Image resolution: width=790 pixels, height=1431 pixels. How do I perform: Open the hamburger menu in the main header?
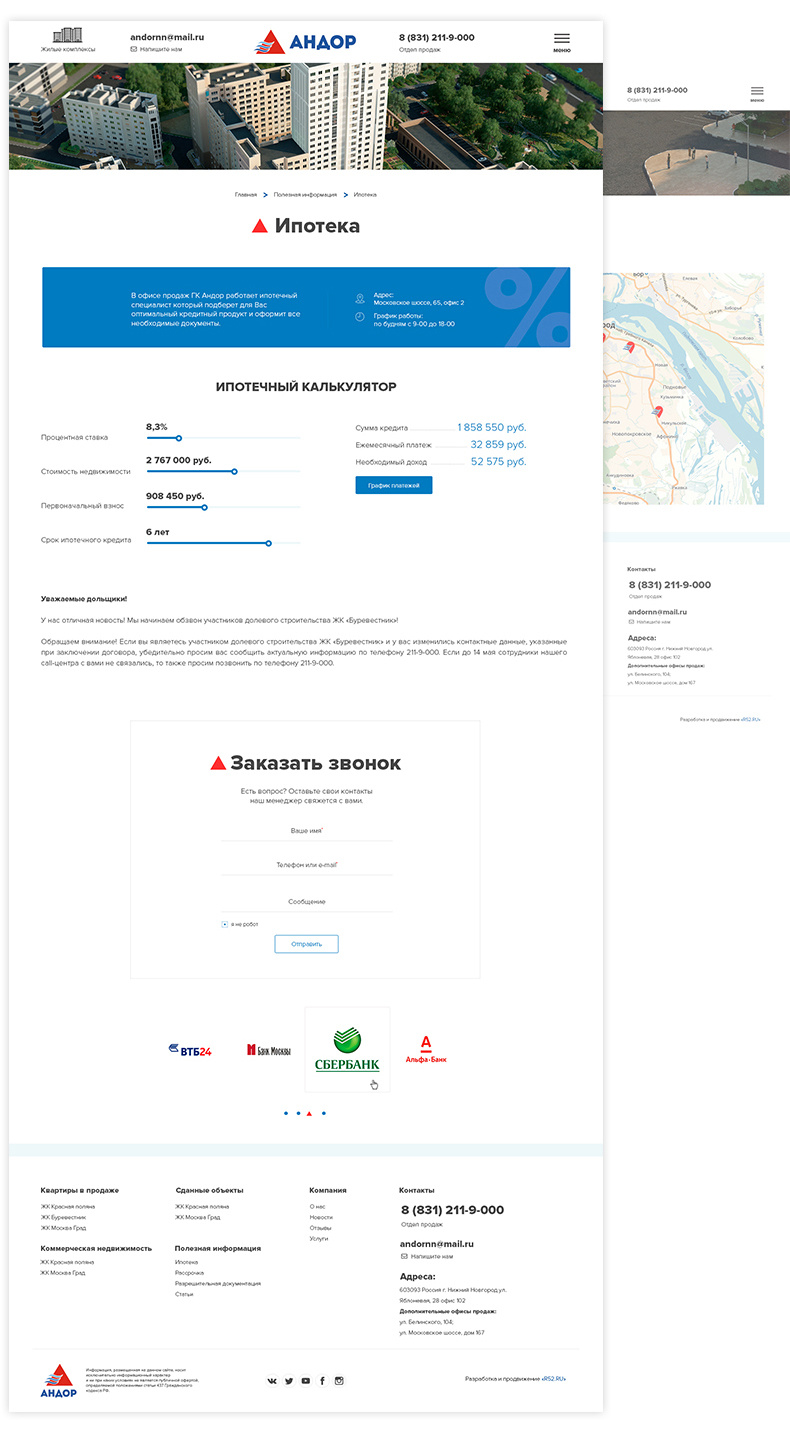click(562, 39)
